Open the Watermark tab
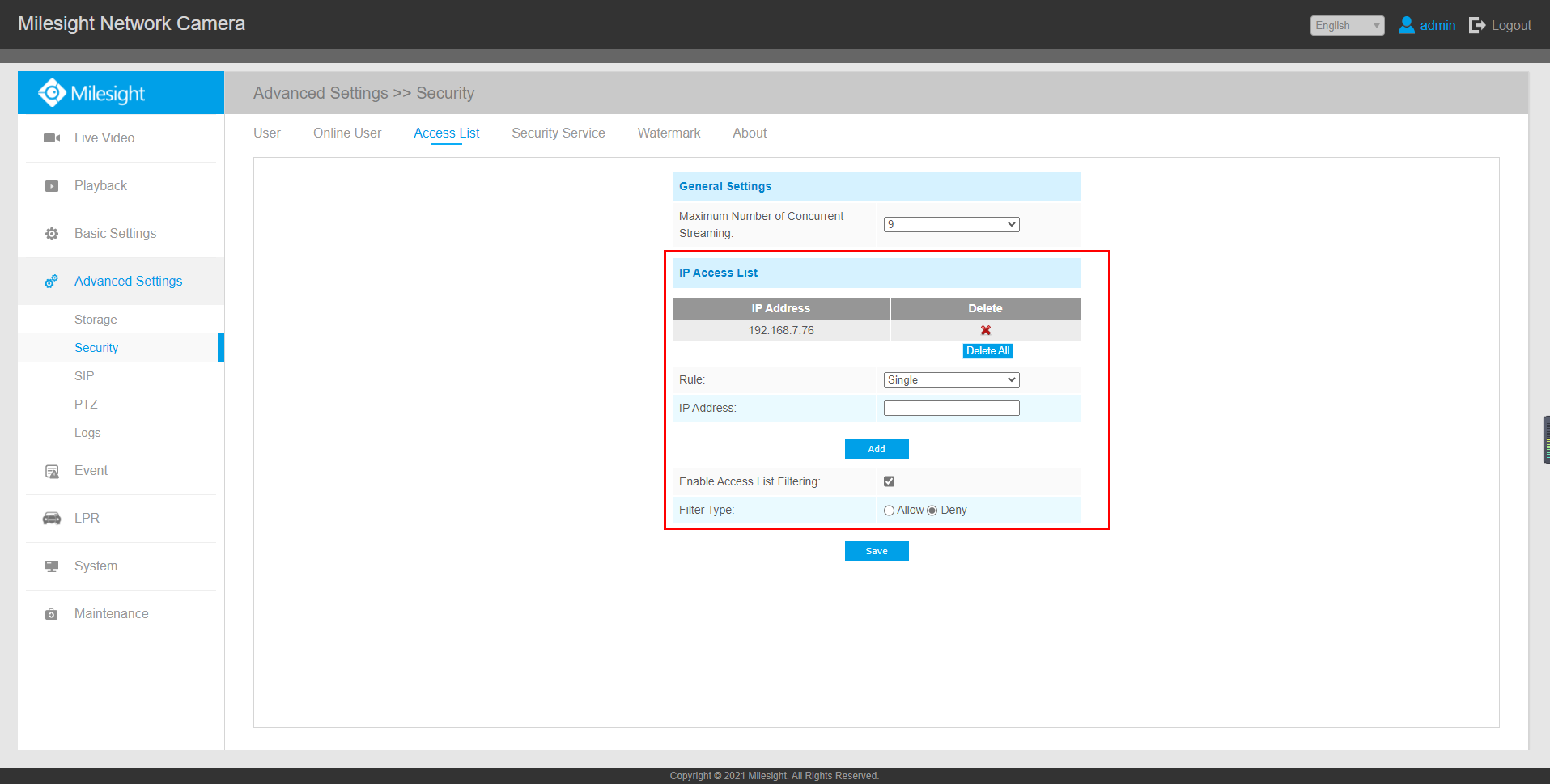 (x=669, y=133)
